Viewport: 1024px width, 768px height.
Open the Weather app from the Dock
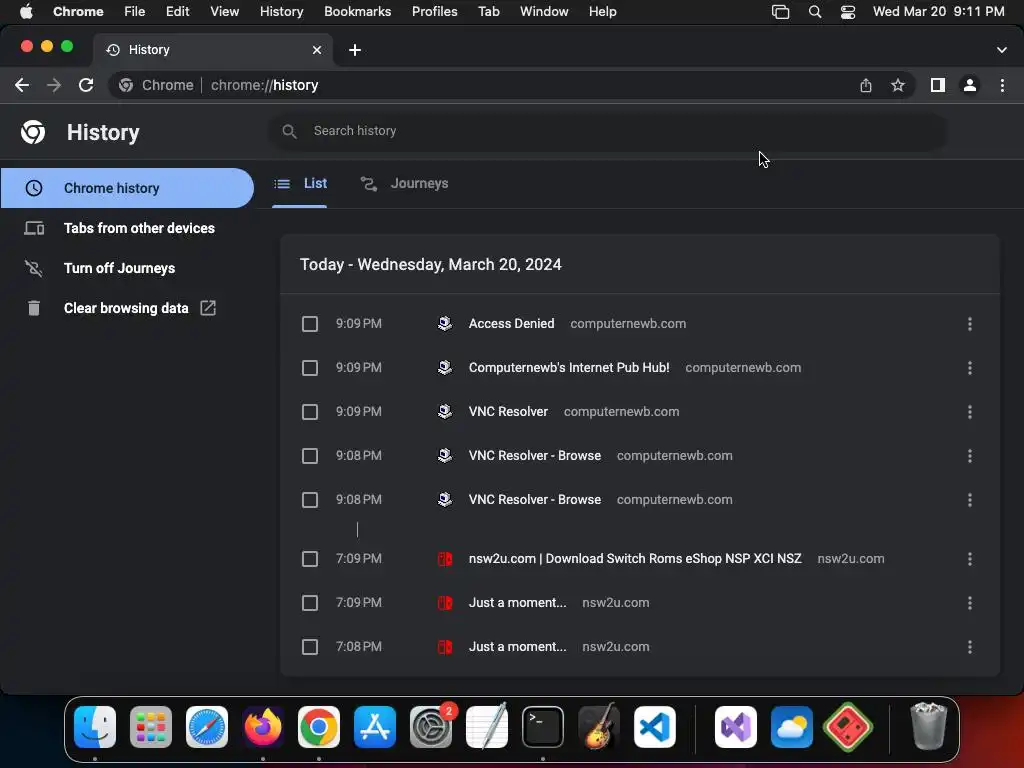pyautogui.click(x=792, y=727)
